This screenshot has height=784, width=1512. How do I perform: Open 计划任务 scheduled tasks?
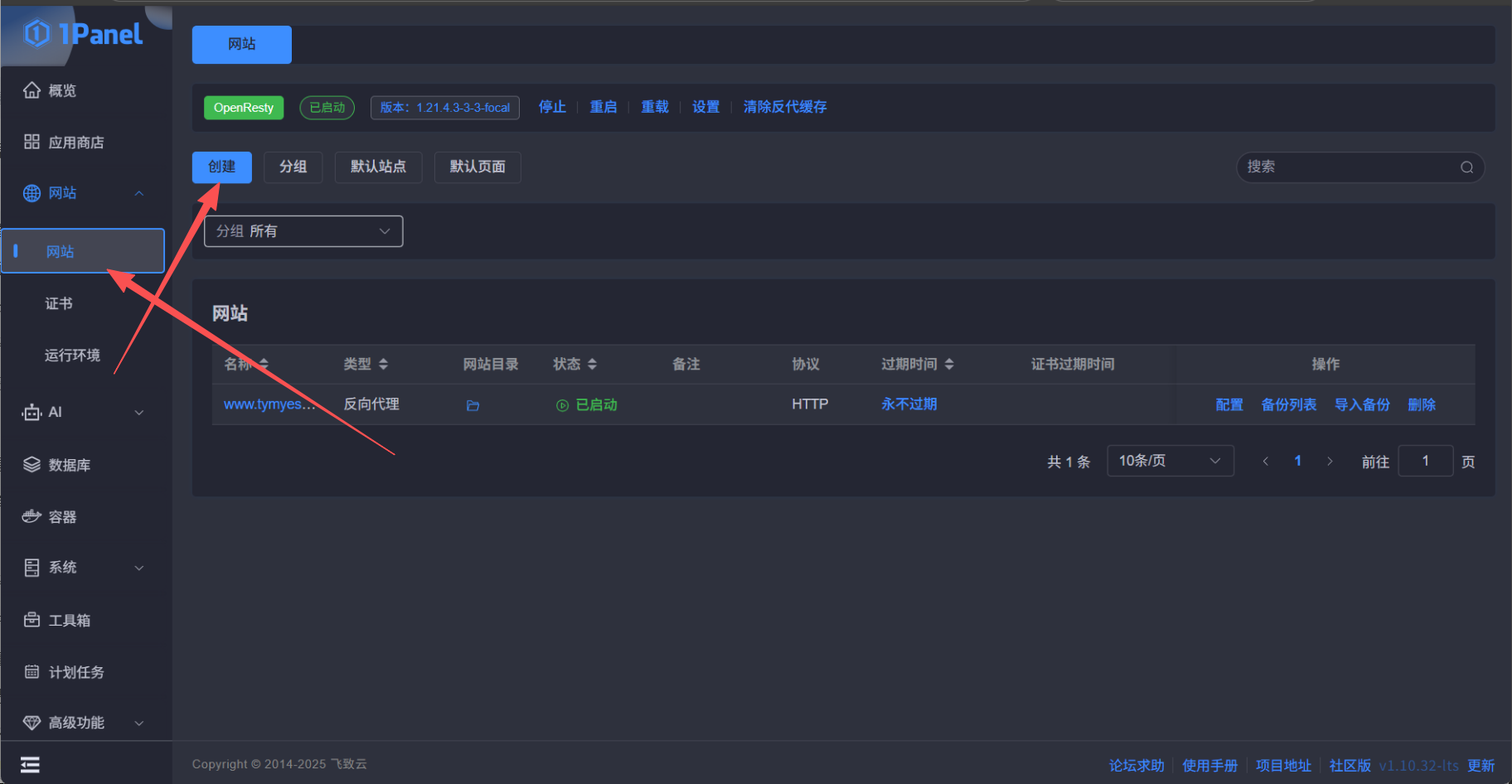[x=75, y=672]
